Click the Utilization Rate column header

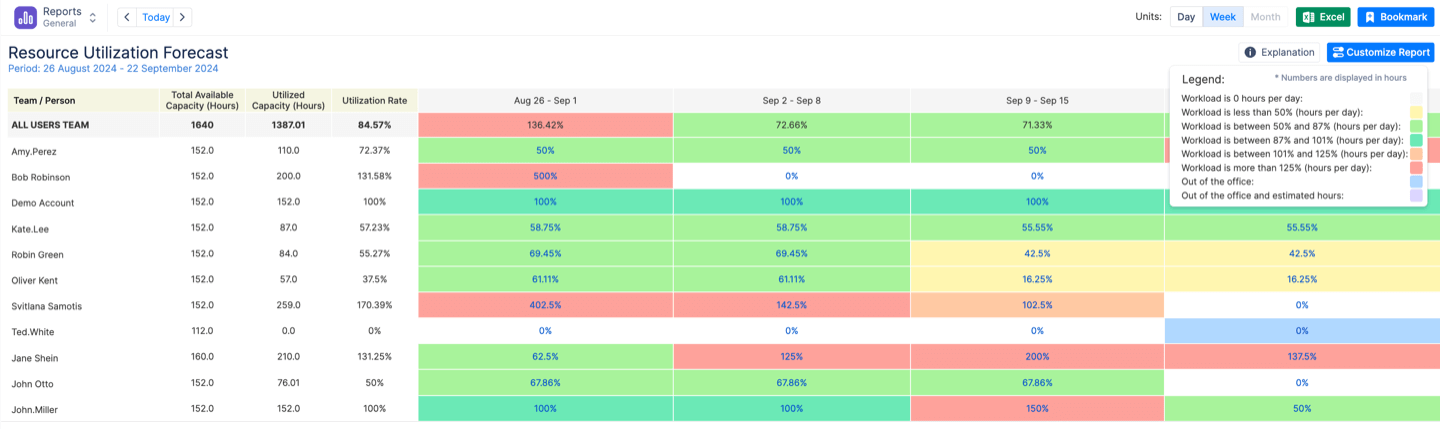click(374, 100)
